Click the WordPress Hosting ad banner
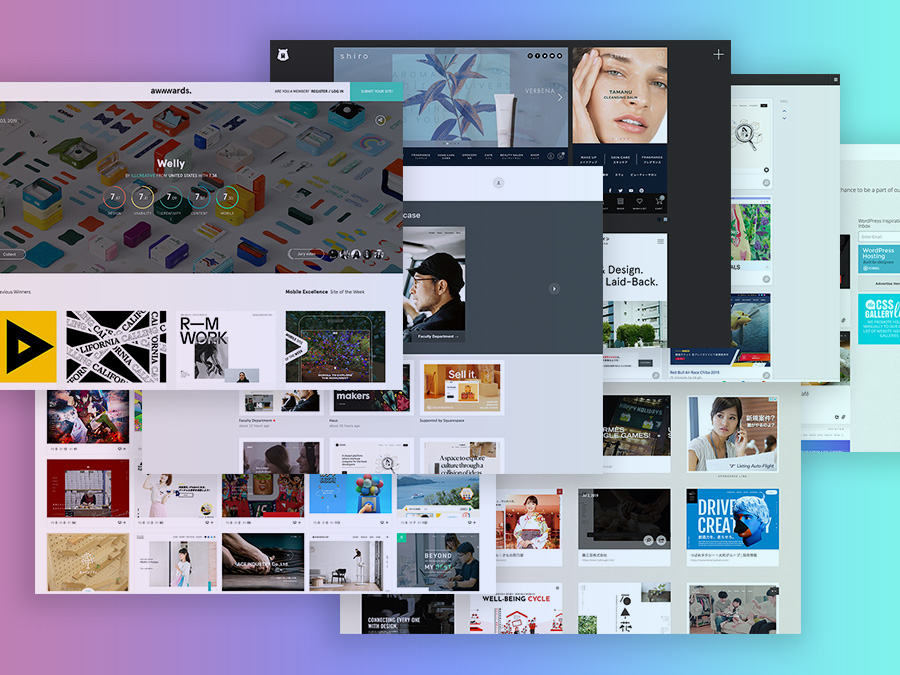 (879, 259)
